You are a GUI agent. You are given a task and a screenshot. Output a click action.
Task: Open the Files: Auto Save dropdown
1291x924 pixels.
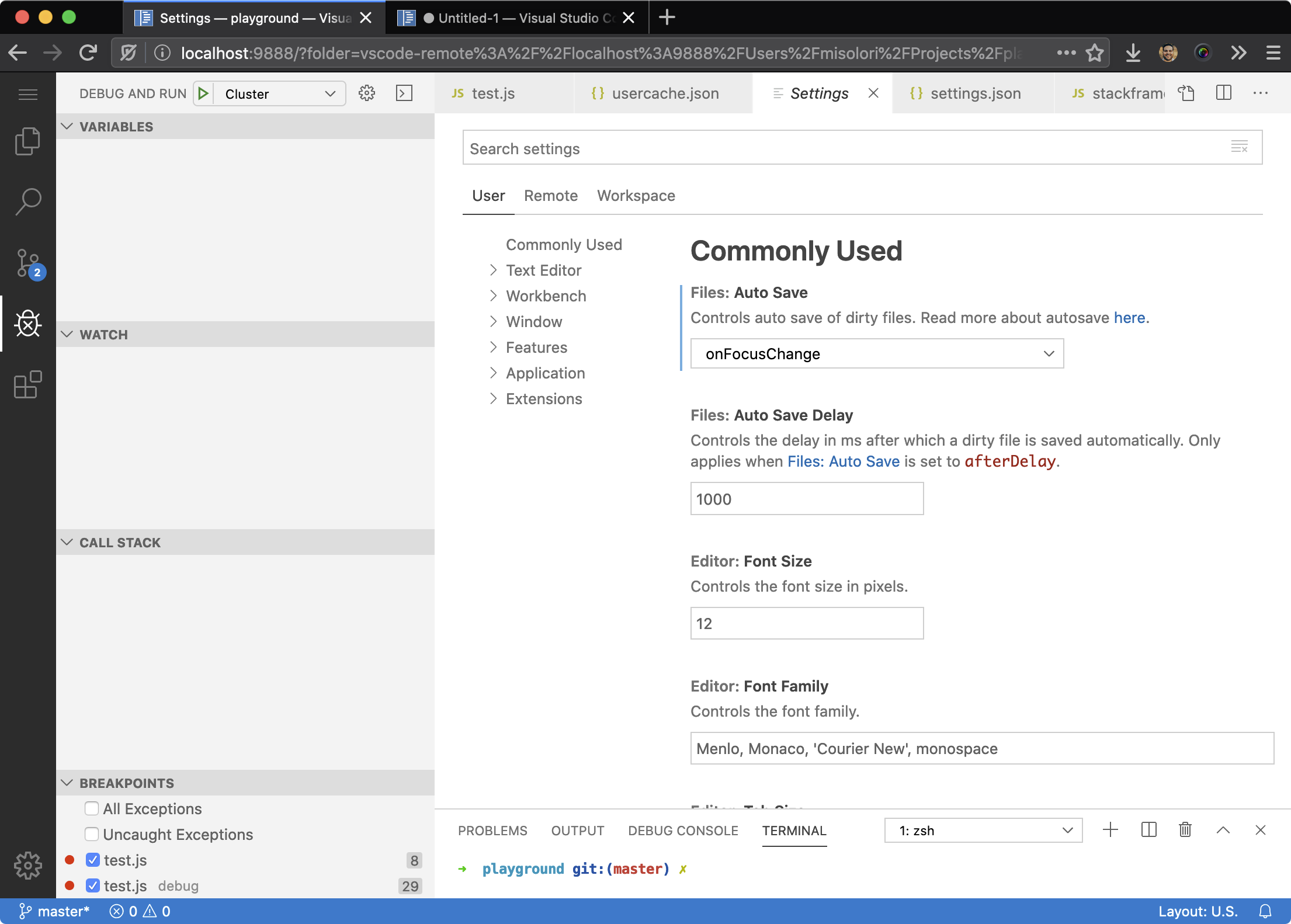pos(876,353)
